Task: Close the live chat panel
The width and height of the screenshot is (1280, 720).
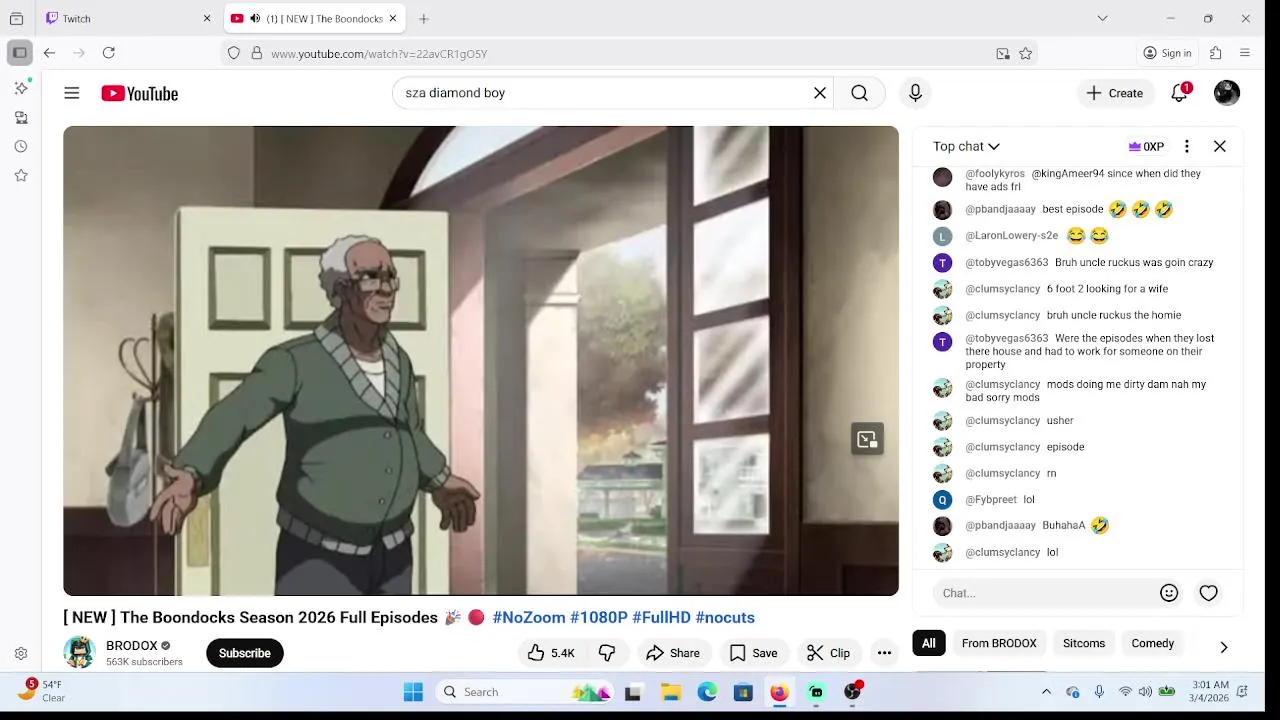Action: (1220, 146)
